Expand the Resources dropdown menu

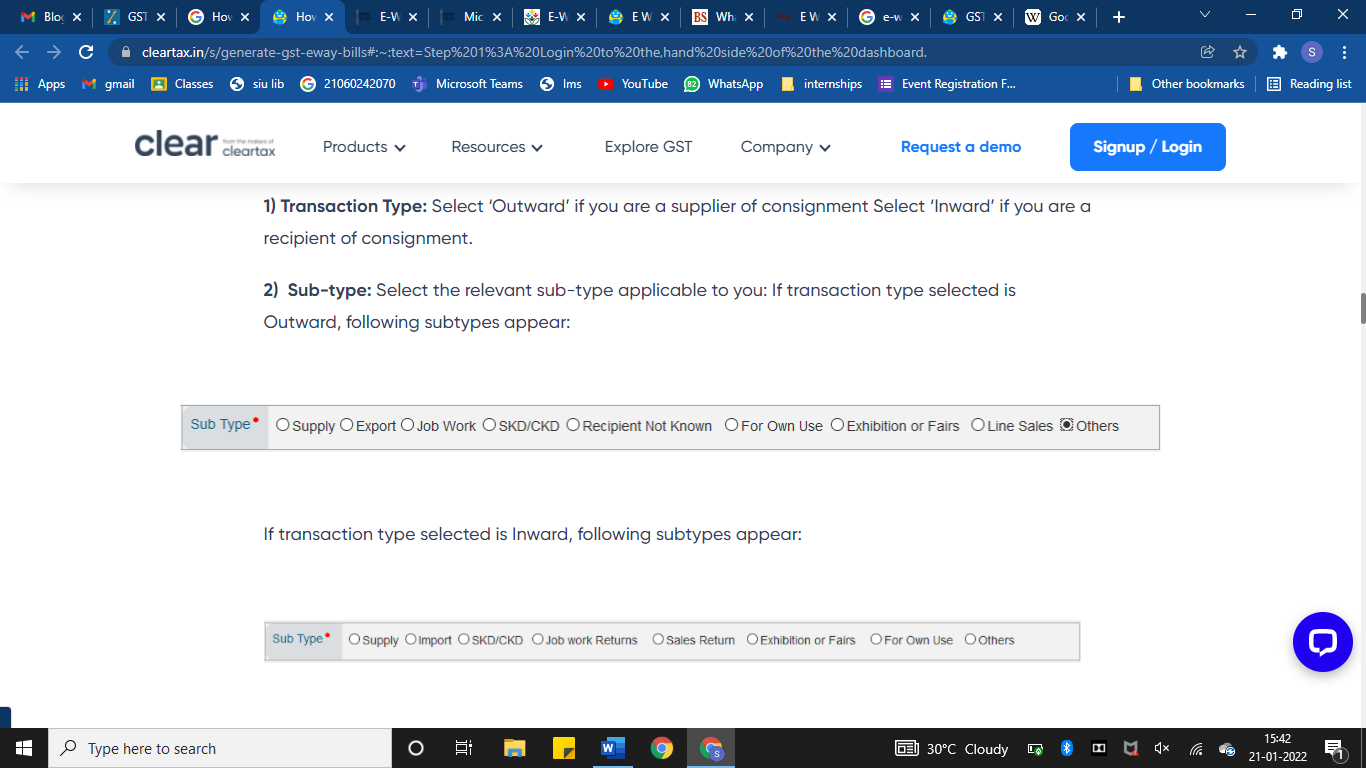tap(497, 146)
